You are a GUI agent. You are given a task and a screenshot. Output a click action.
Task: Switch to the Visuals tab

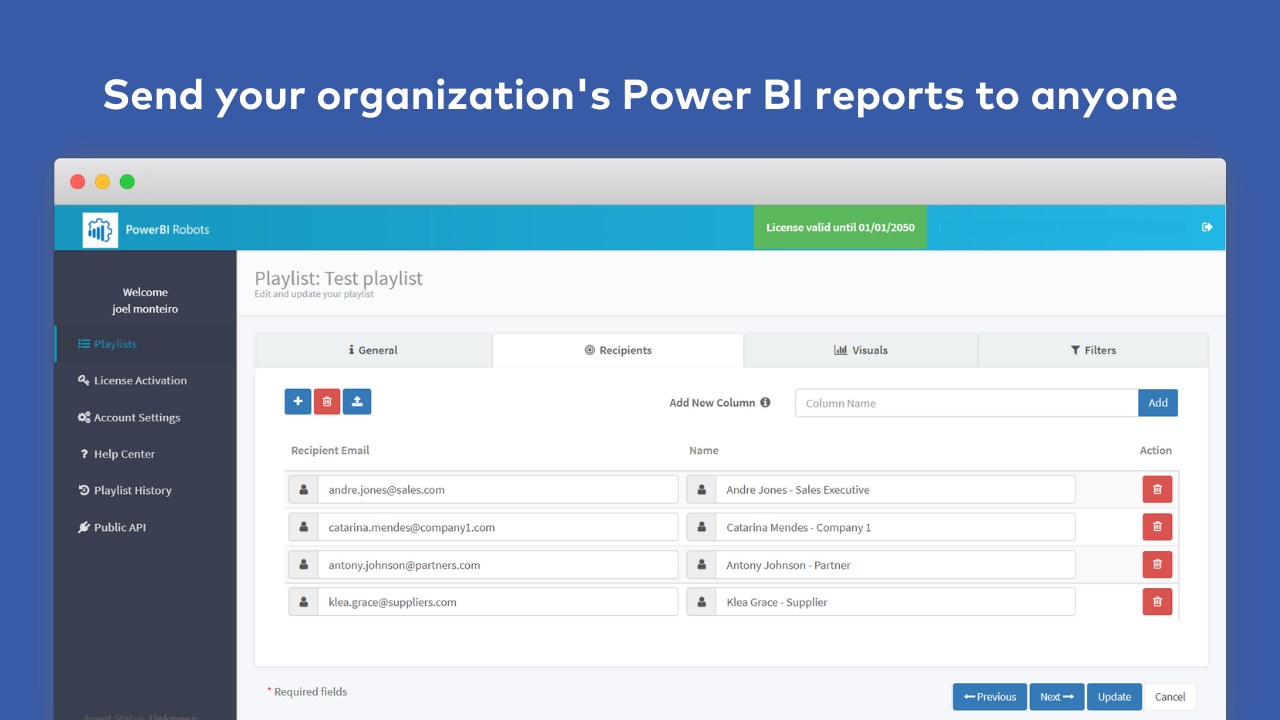(x=861, y=350)
